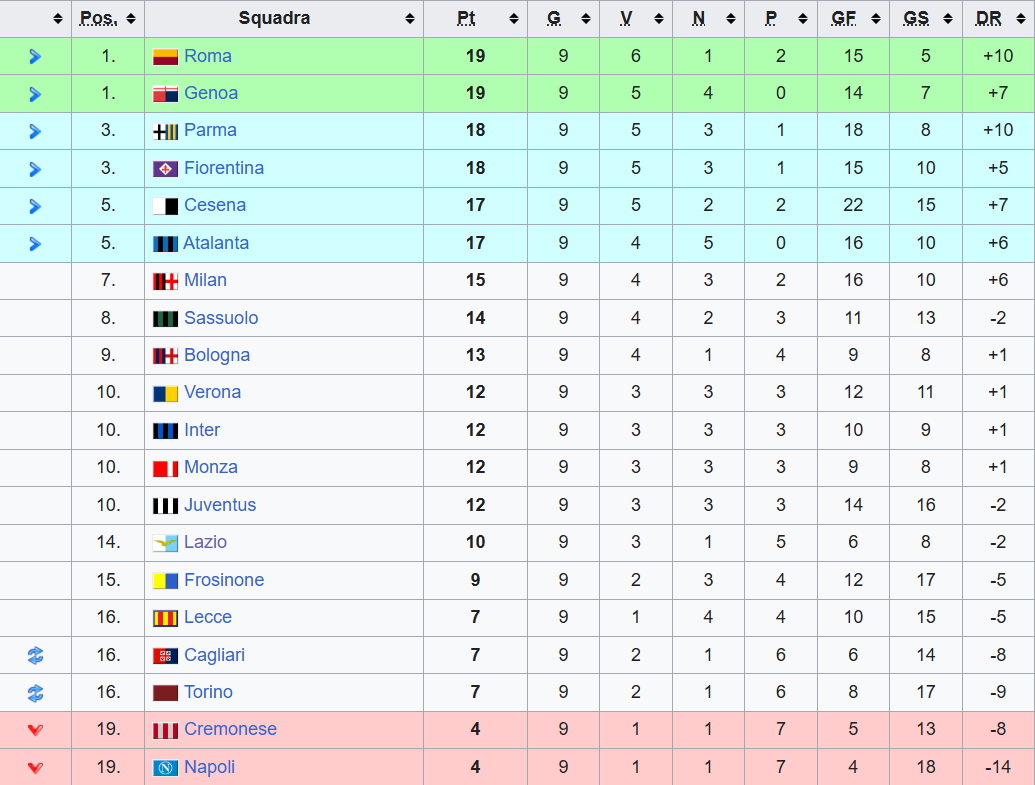
Task: Sort by GF goals scored header
Action: pyautogui.click(x=852, y=19)
